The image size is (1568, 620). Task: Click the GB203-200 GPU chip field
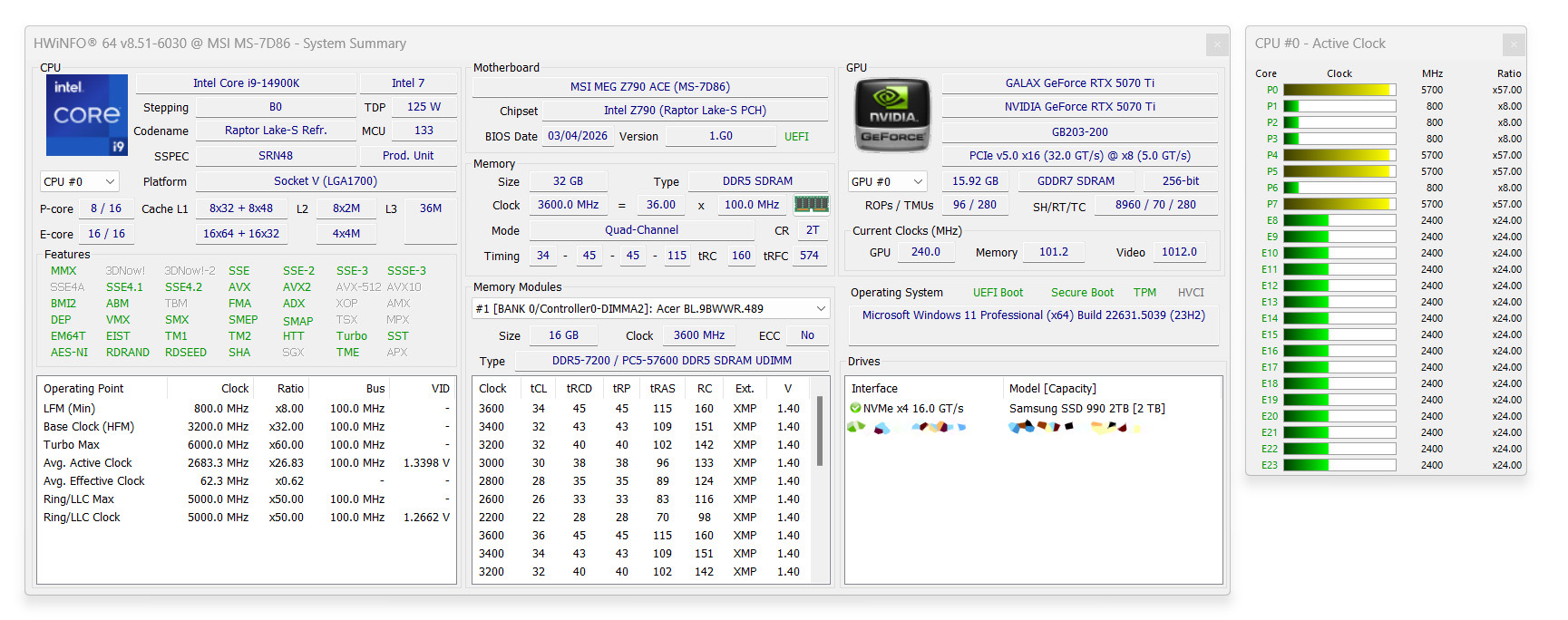1080,132
